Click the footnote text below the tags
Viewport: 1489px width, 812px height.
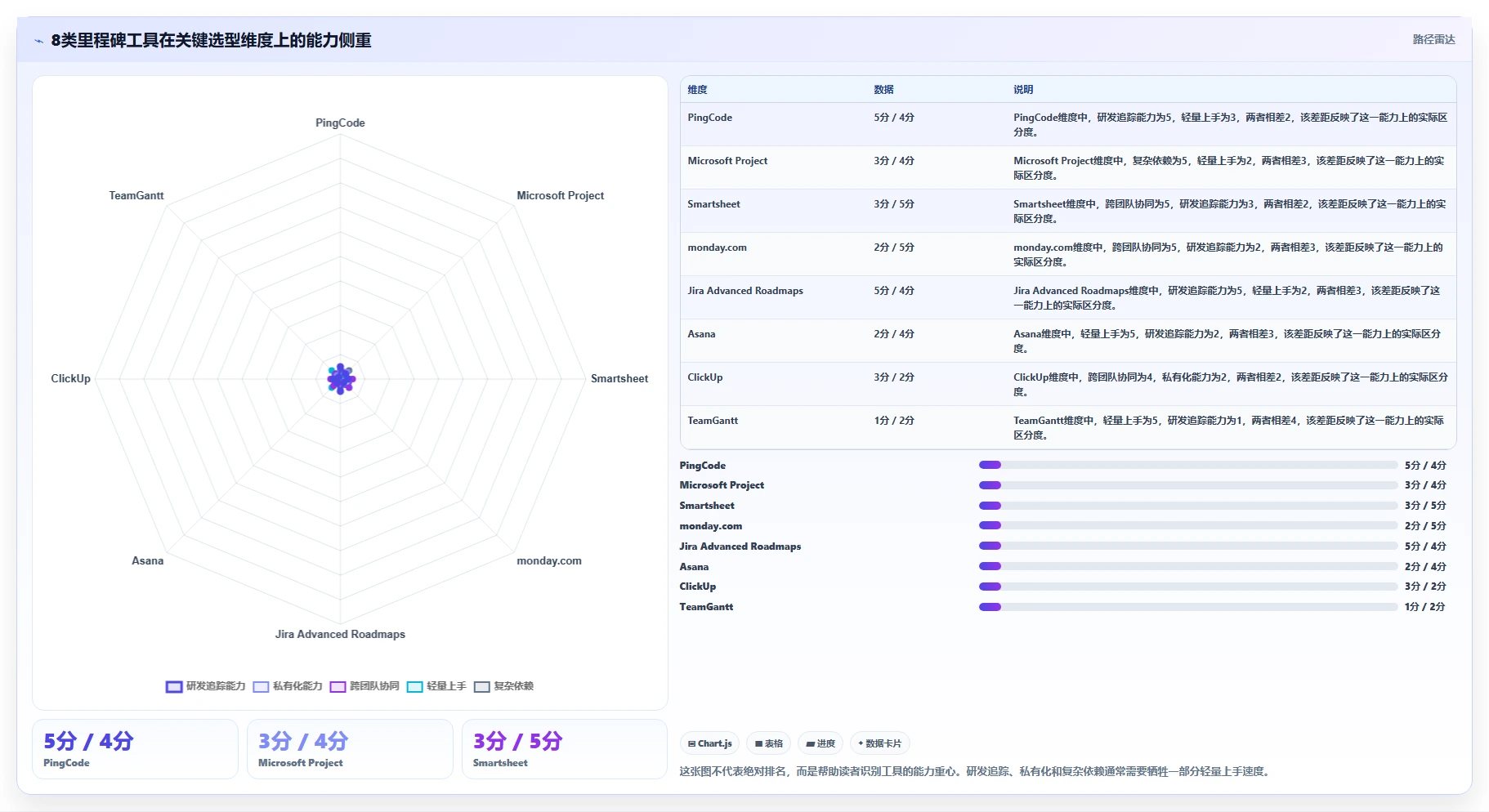tap(977, 772)
